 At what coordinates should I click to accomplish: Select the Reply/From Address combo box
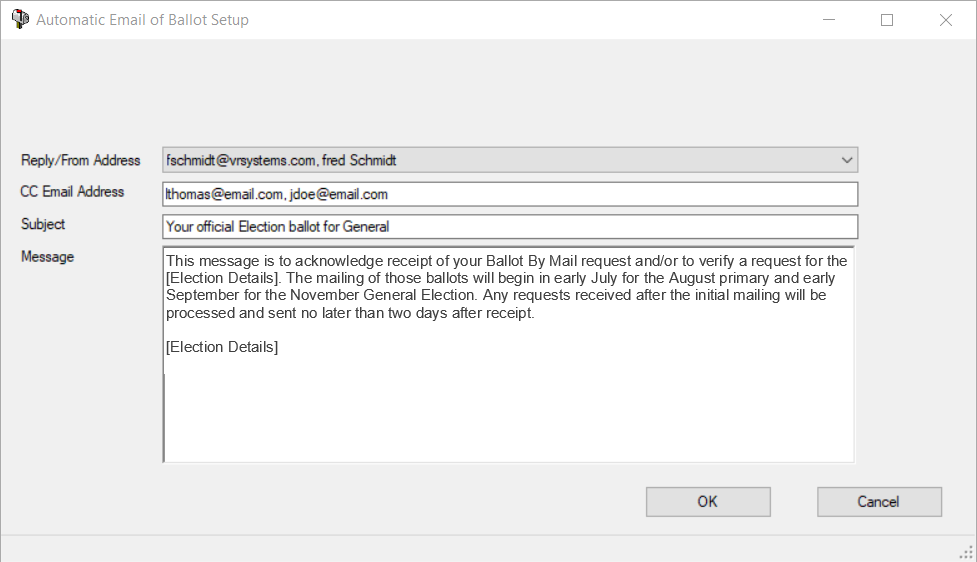click(510, 160)
